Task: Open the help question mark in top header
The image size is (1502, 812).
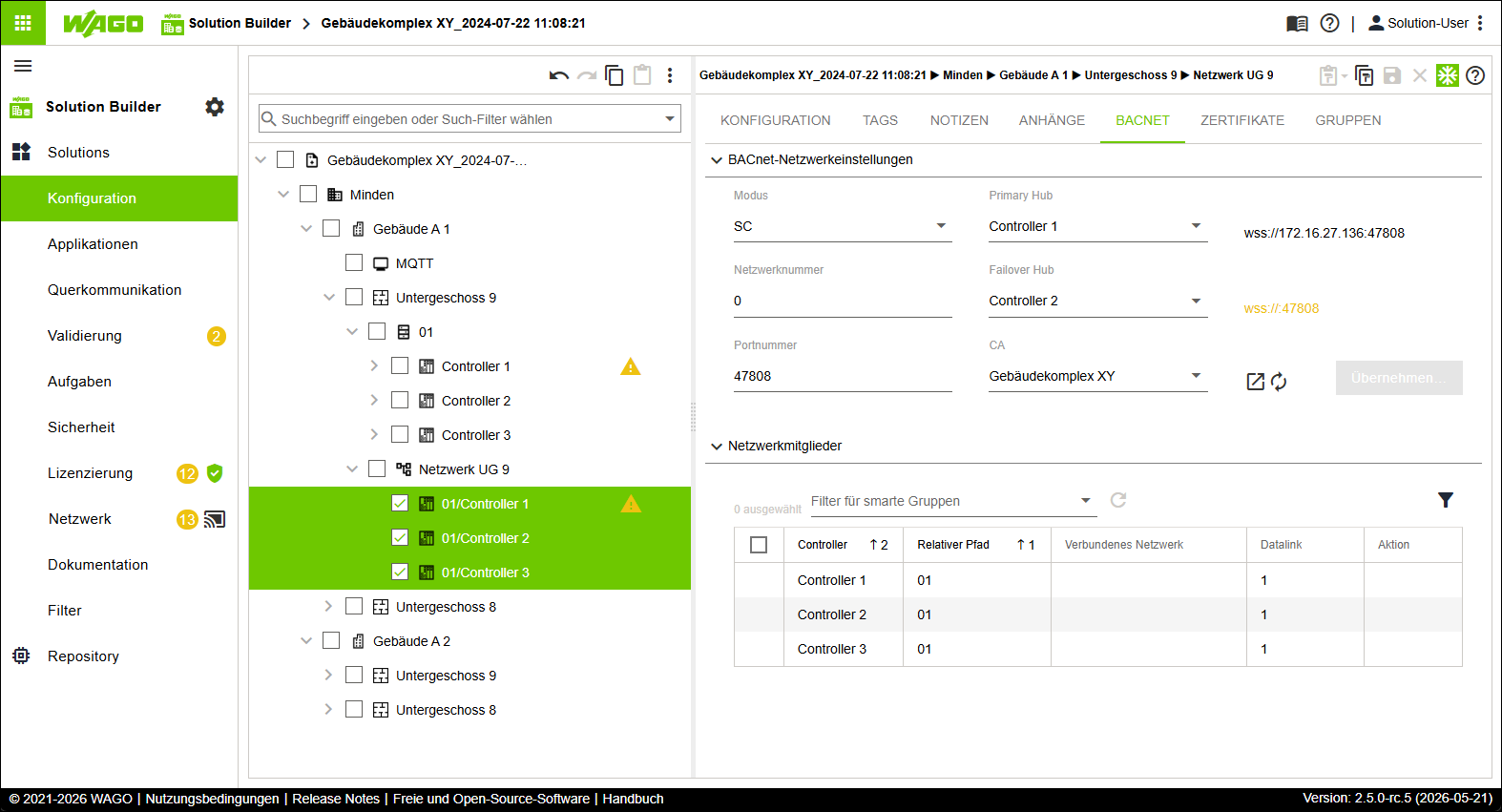Action: pyautogui.click(x=1329, y=23)
